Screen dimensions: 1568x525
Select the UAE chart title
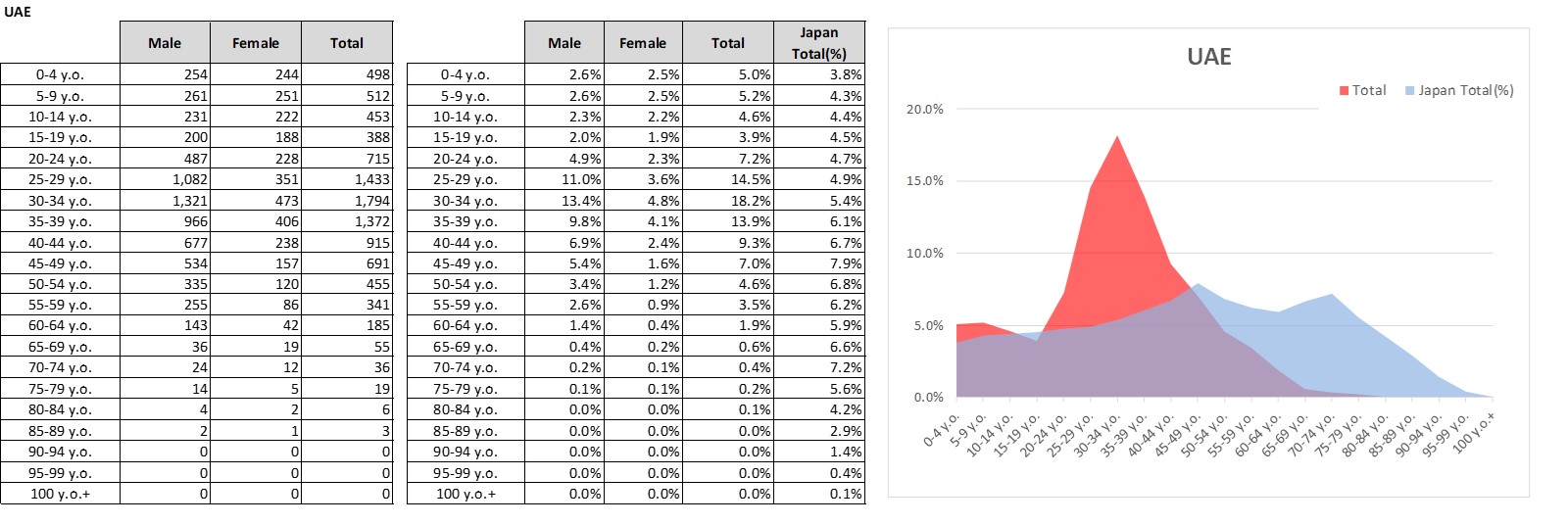(1208, 57)
